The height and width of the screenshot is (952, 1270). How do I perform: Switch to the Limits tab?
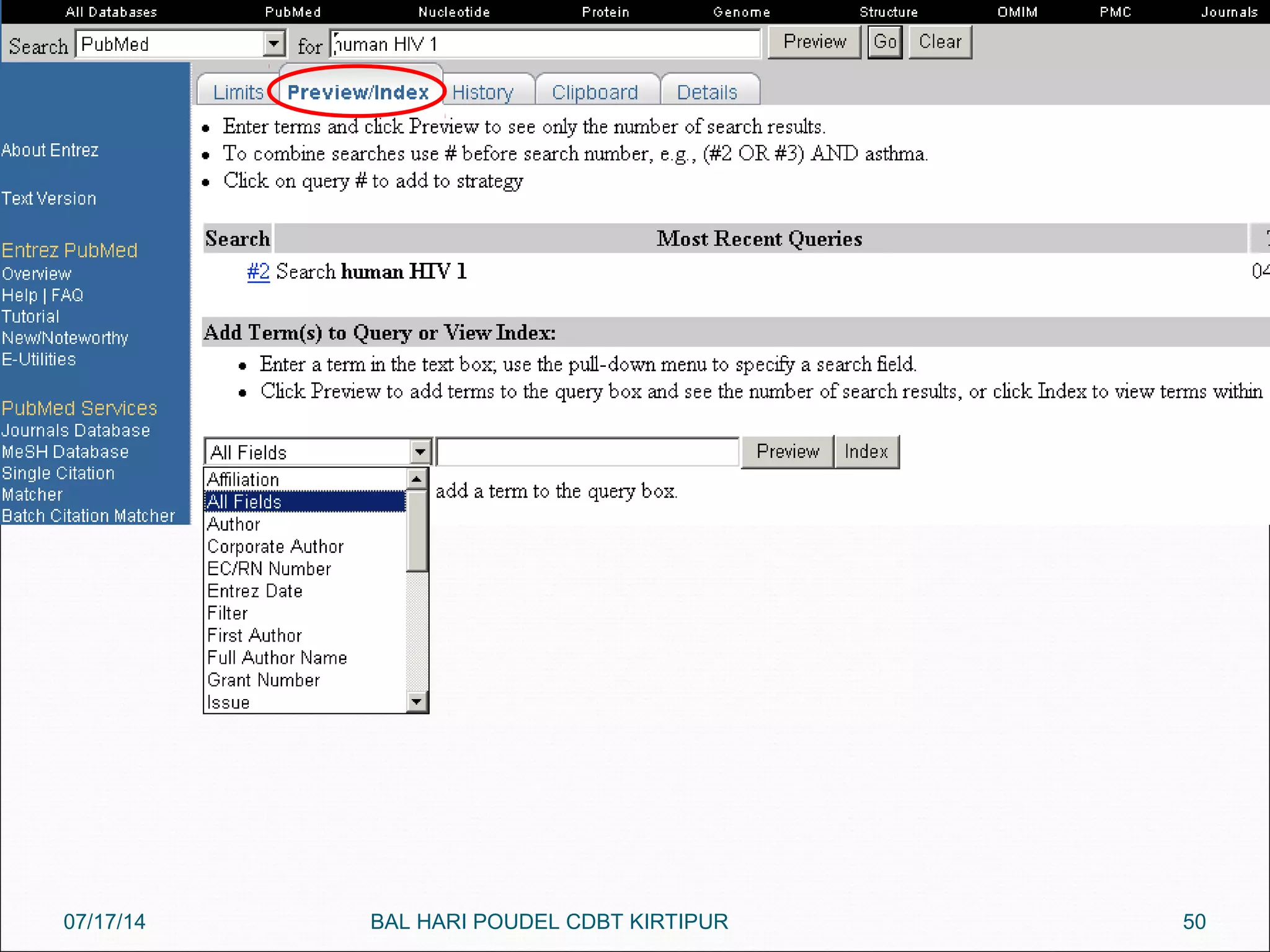pyautogui.click(x=238, y=92)
